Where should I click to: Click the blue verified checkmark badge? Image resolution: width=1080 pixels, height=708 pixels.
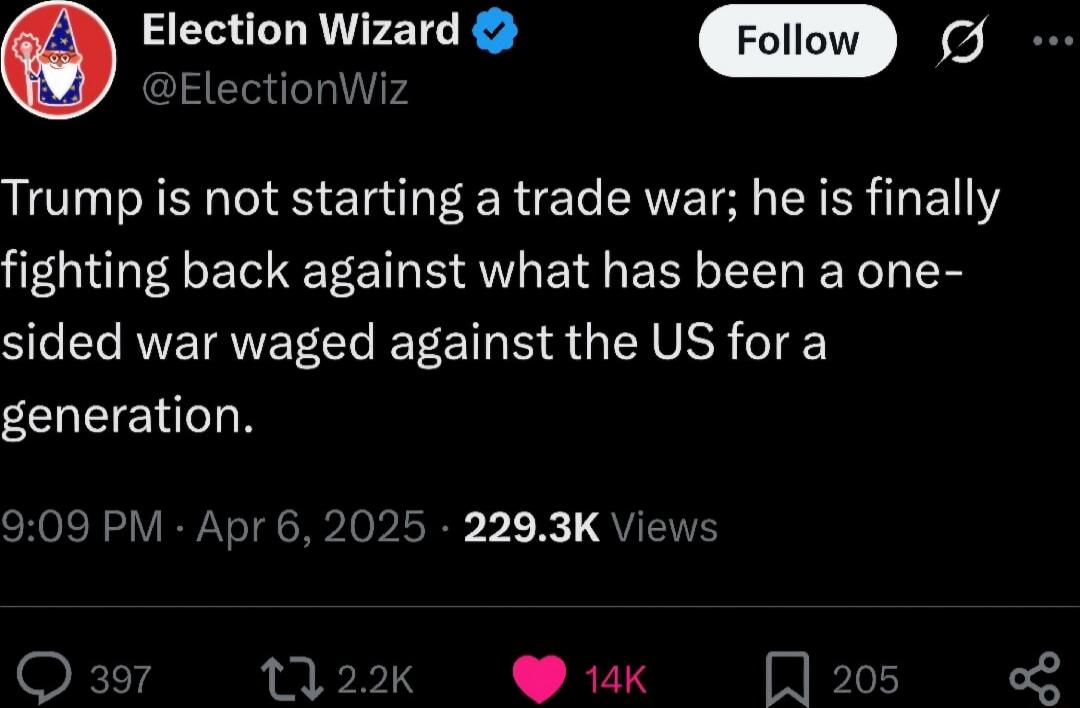(x=495, y=31)
